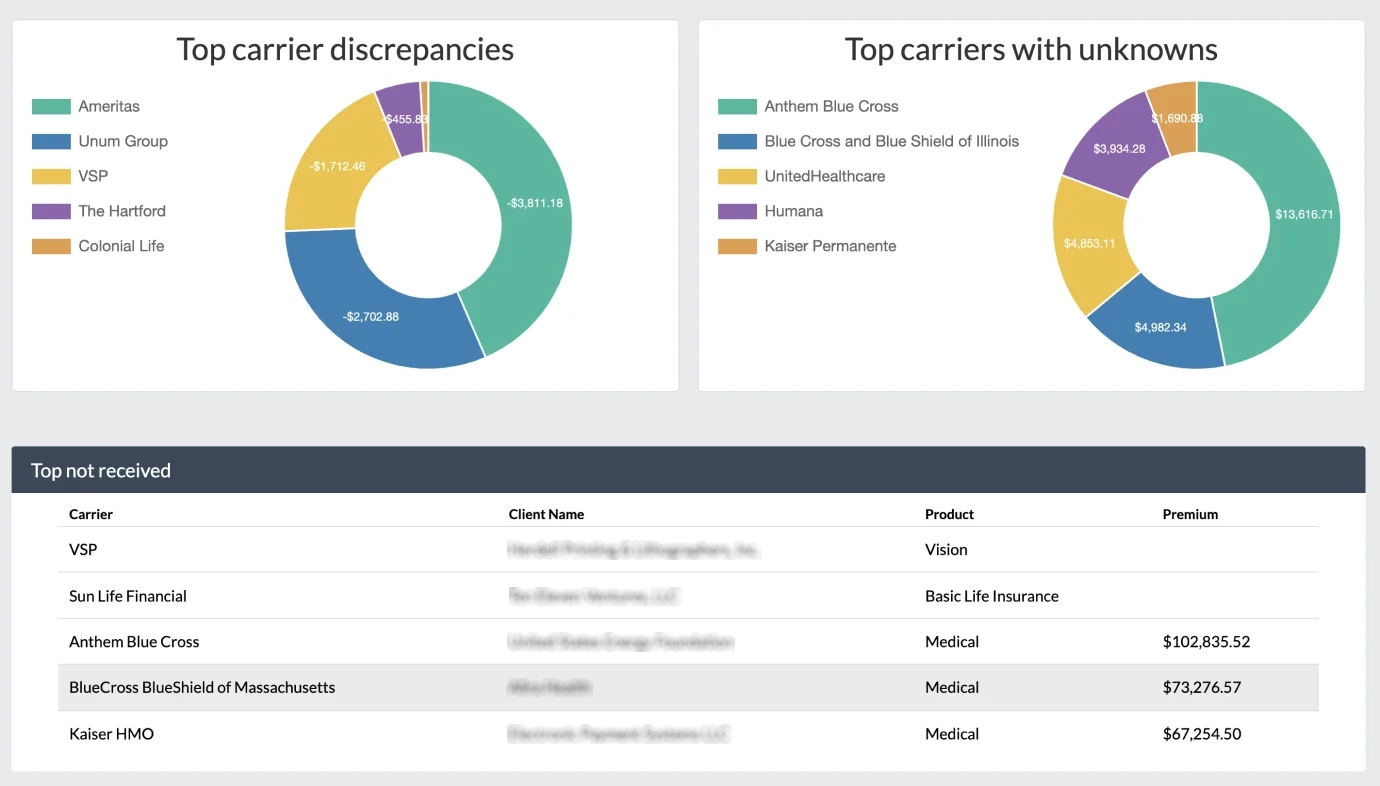Toggle the Kaiser Permanente legend label
The width and height of the screenshot is (1380, 786).
830,246
